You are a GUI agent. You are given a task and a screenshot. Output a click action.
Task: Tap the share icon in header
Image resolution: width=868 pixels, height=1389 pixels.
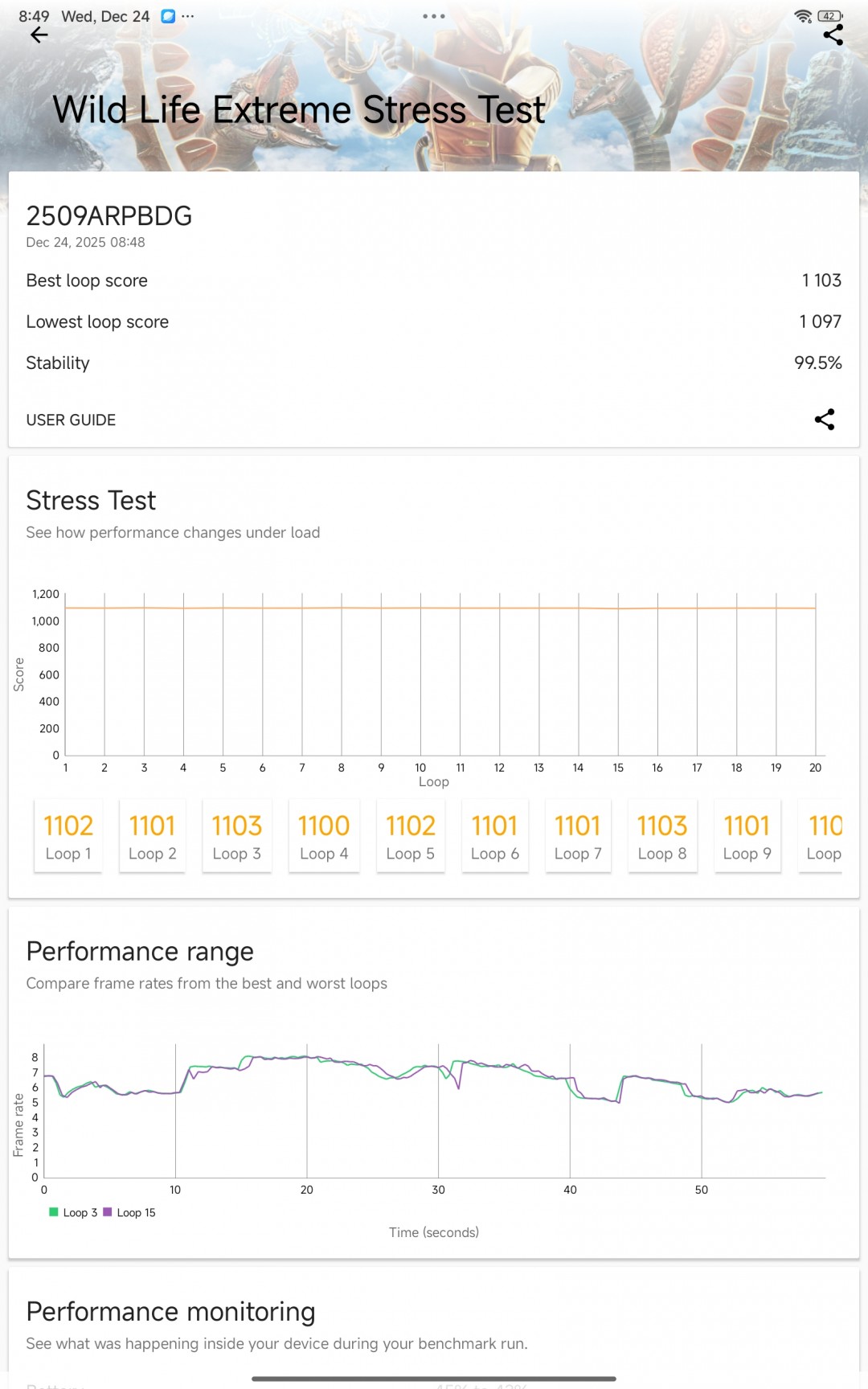click(833, 35)
